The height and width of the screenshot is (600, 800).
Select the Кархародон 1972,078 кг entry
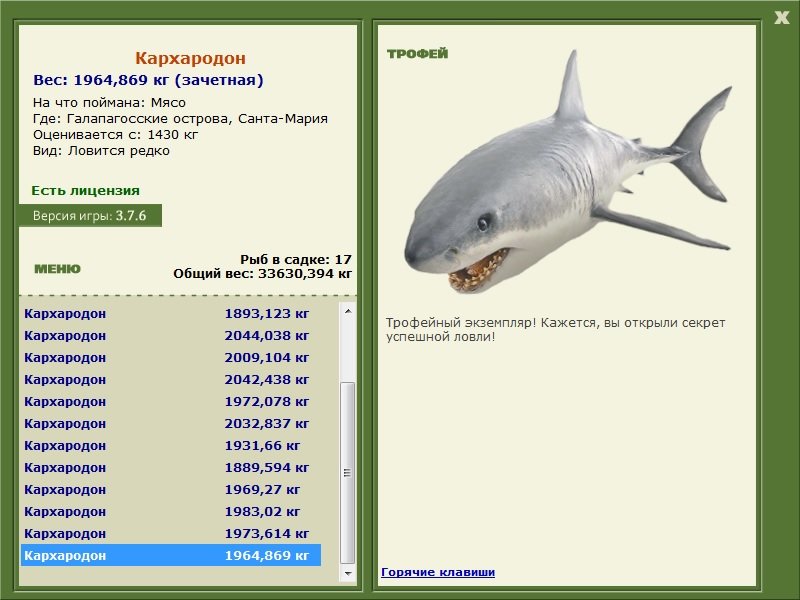(170, 401)
